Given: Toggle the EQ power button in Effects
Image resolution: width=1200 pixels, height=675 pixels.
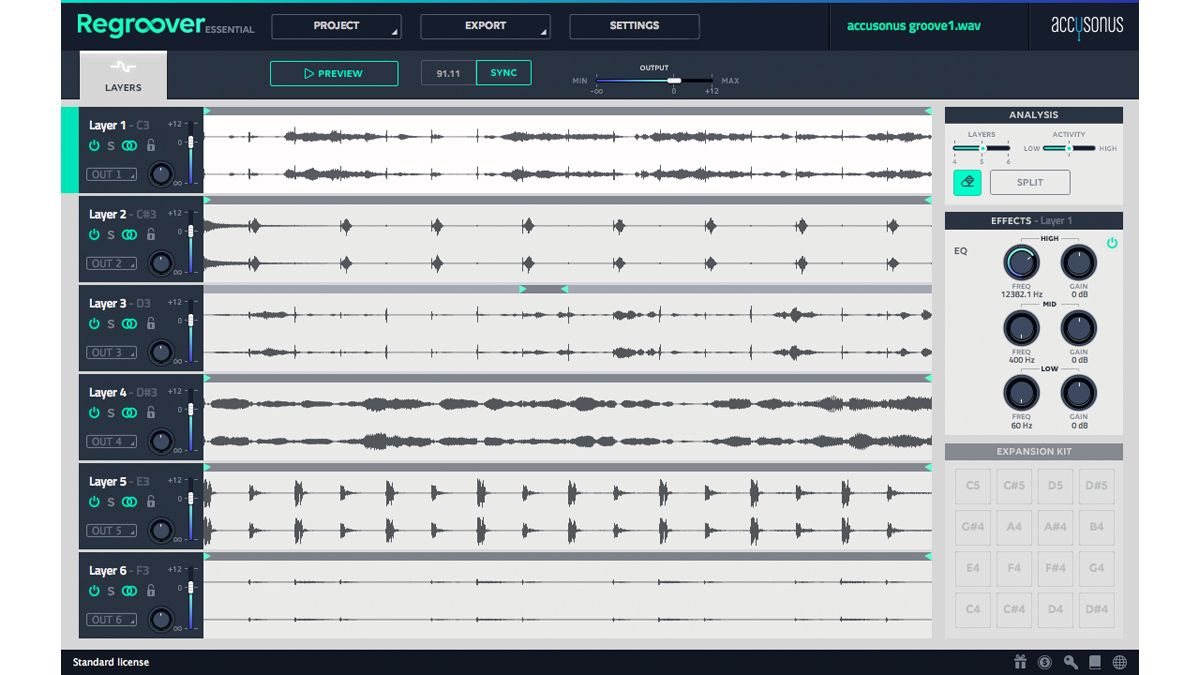Looking at the screenshot, I should (x=1110, y=241).
